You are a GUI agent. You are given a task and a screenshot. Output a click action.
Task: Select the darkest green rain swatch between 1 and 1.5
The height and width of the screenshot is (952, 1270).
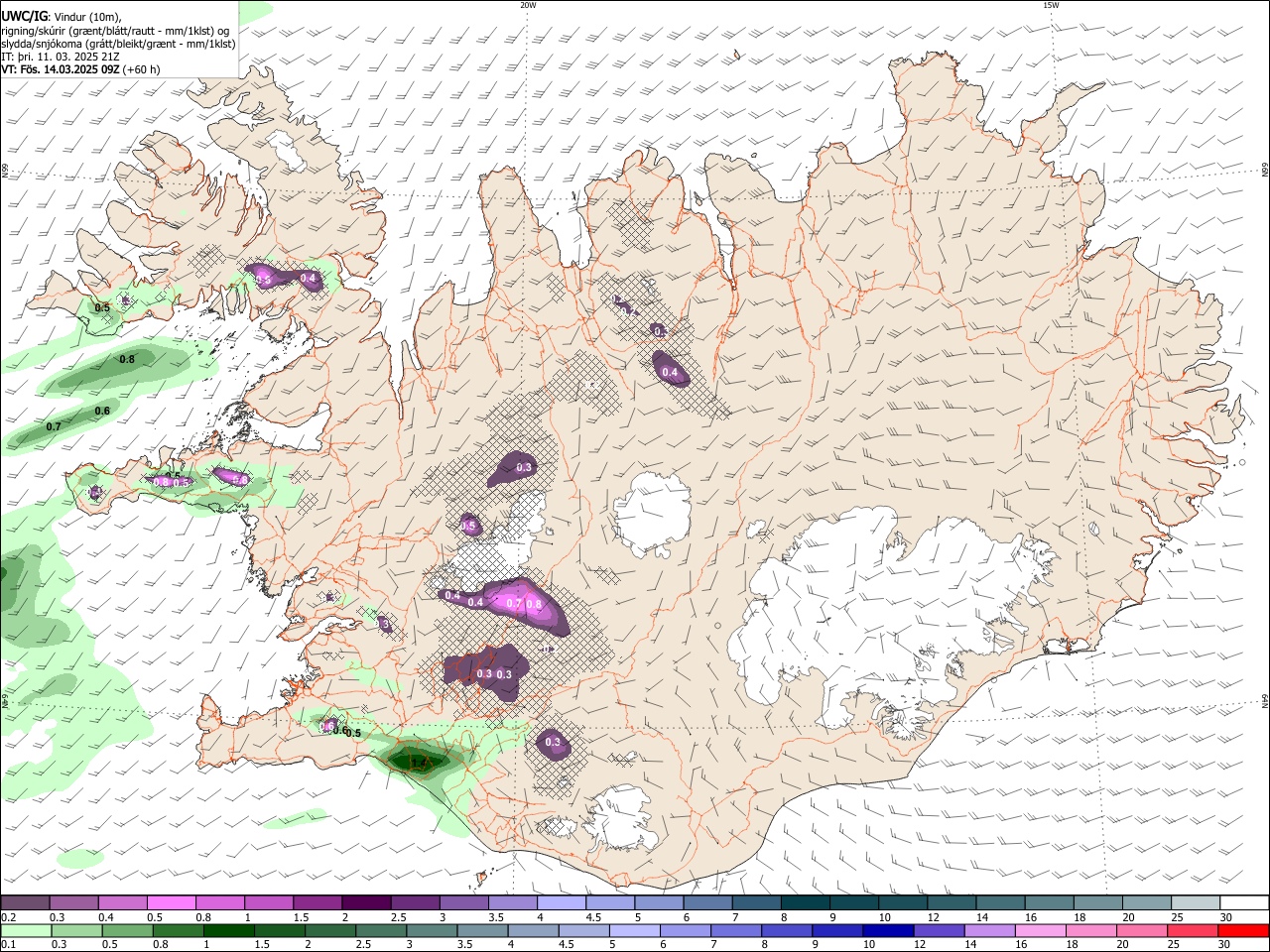[228, 930]
